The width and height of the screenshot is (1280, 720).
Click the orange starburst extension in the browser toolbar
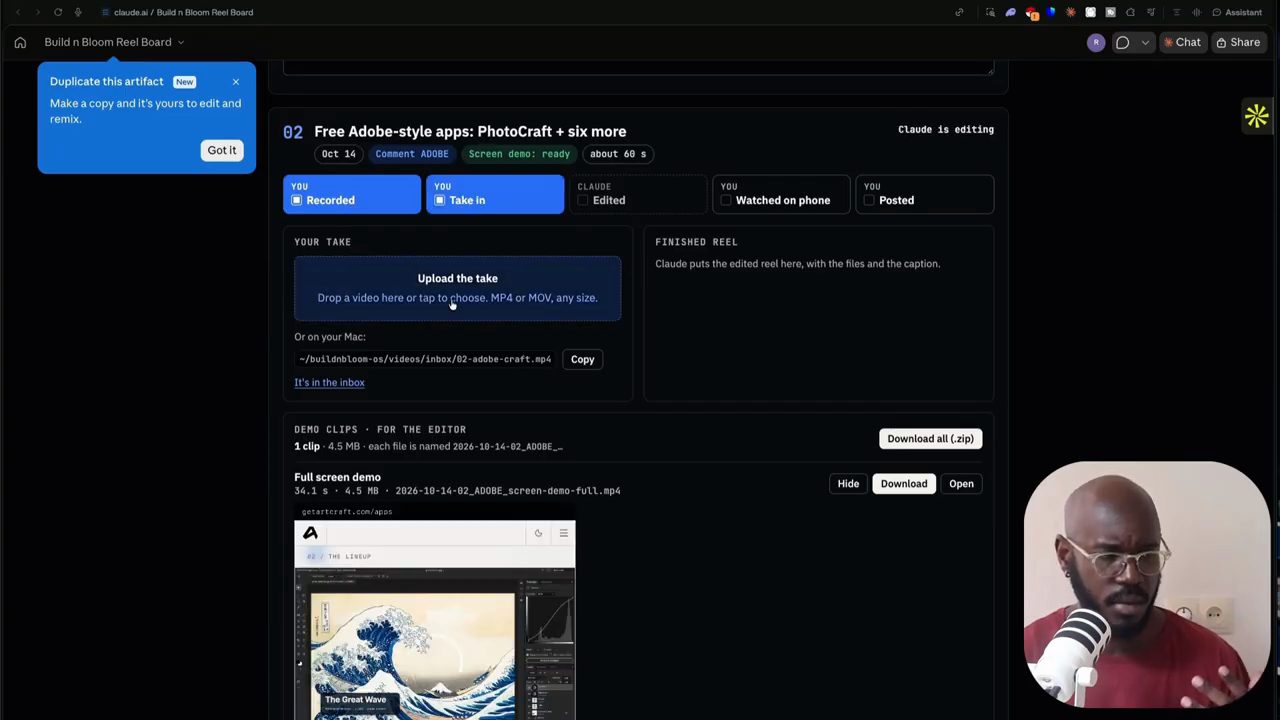pos(1071,12)
